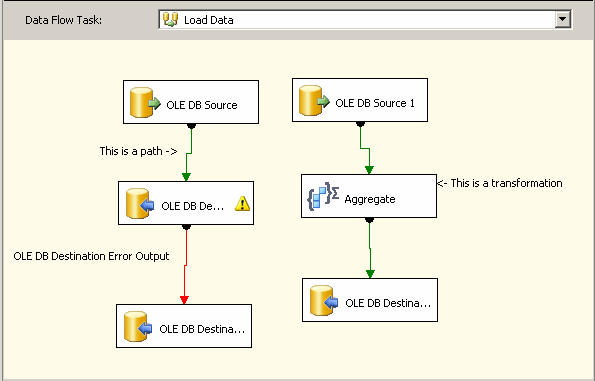Select destination icon below the red error path
The width and height of the screenshot is (595, 381).
138,327
